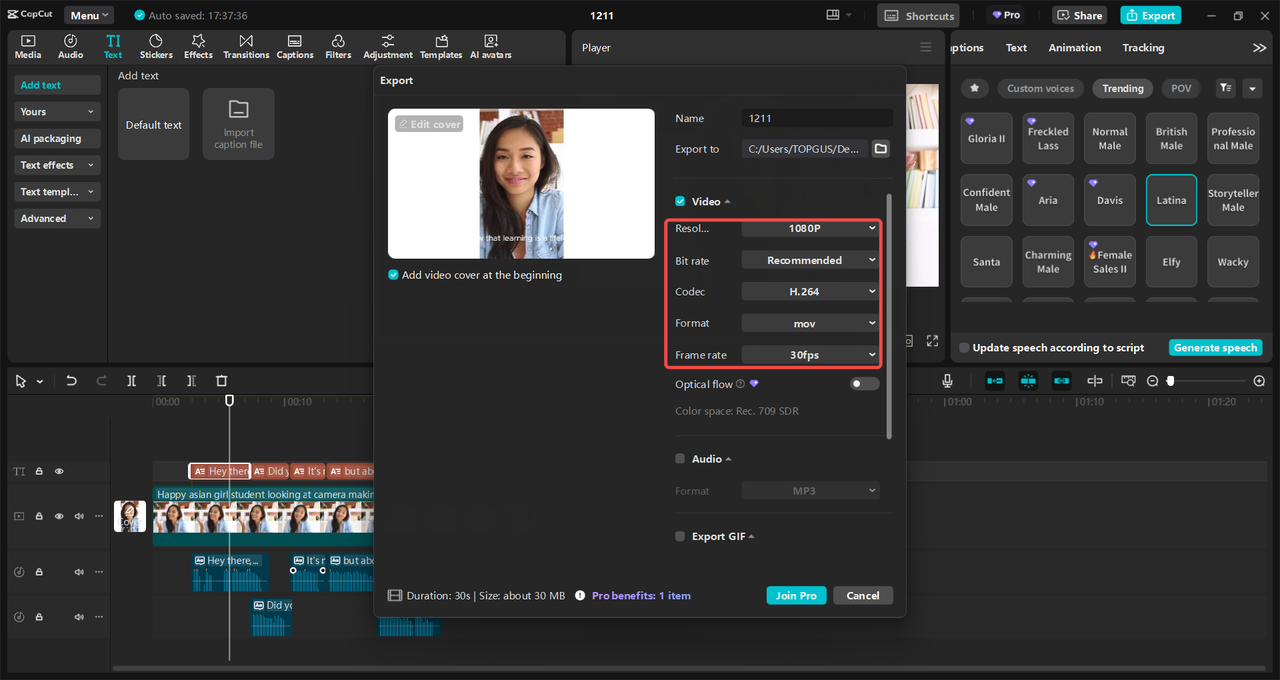
Task: Switch to the Tracking tab
Action: [1143, 47]
